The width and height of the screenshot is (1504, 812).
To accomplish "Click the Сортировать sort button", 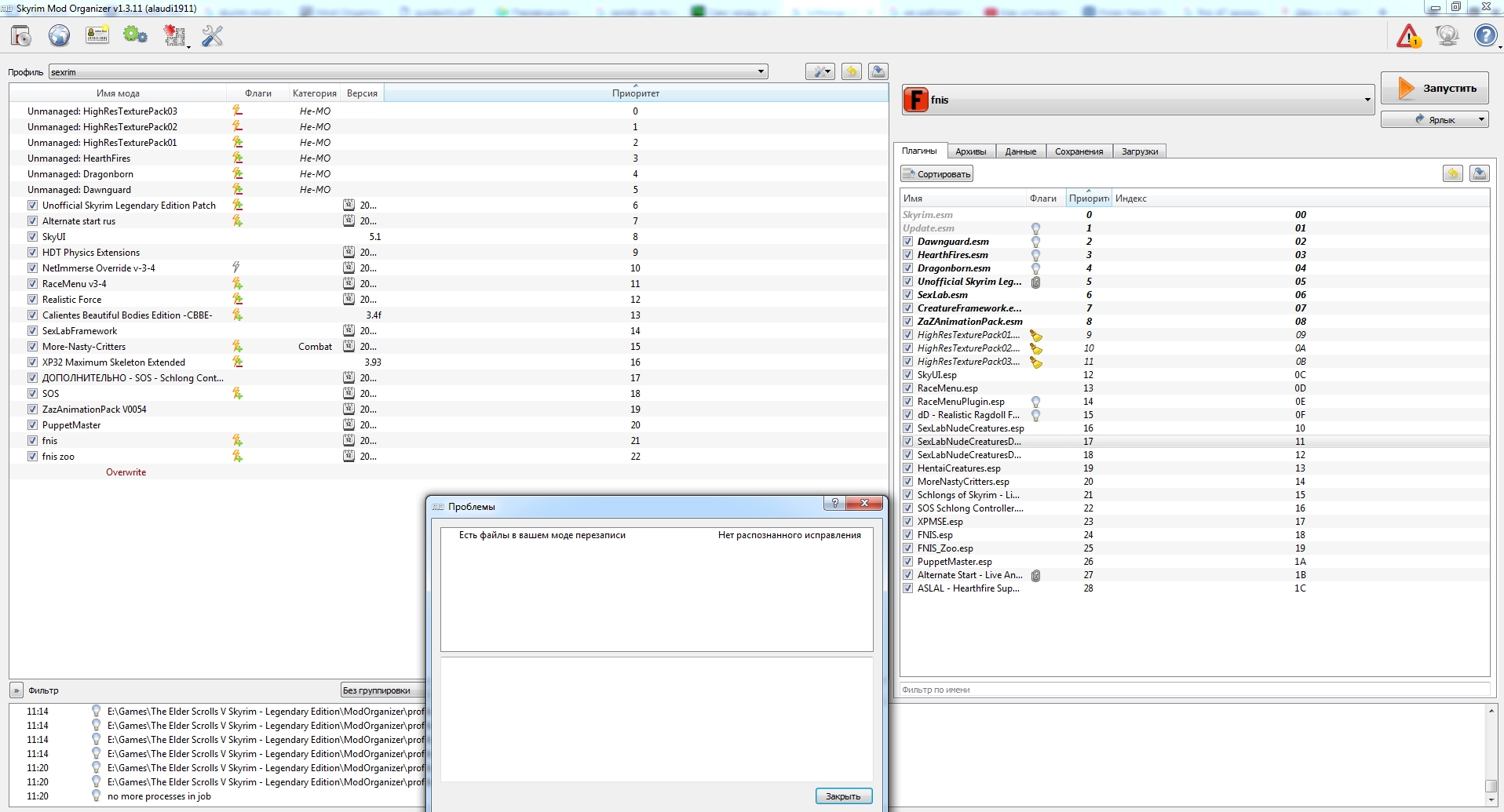I will coord(937,173).
